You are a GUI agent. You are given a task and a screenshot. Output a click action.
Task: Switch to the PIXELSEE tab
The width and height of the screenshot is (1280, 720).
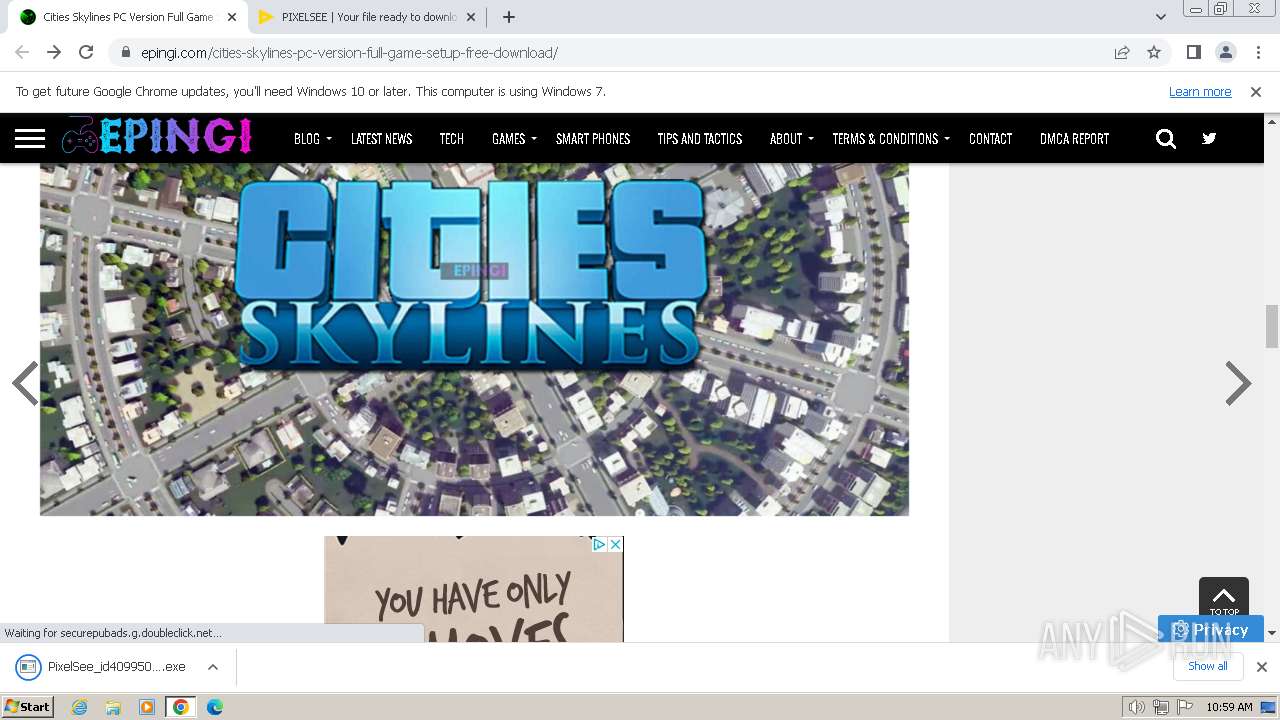point(367,17)
